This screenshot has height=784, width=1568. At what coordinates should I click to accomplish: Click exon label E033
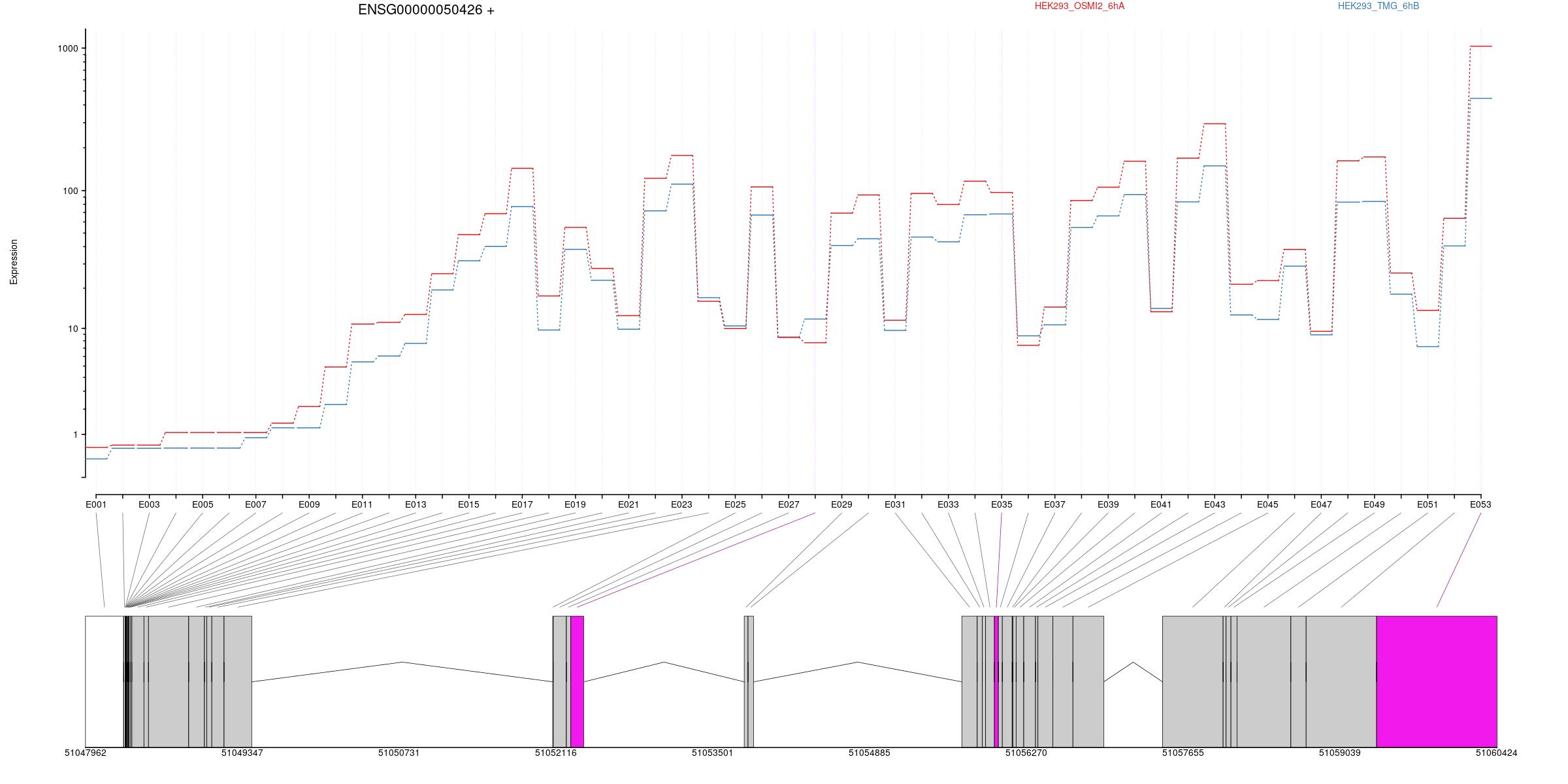(x=948, y=504)
